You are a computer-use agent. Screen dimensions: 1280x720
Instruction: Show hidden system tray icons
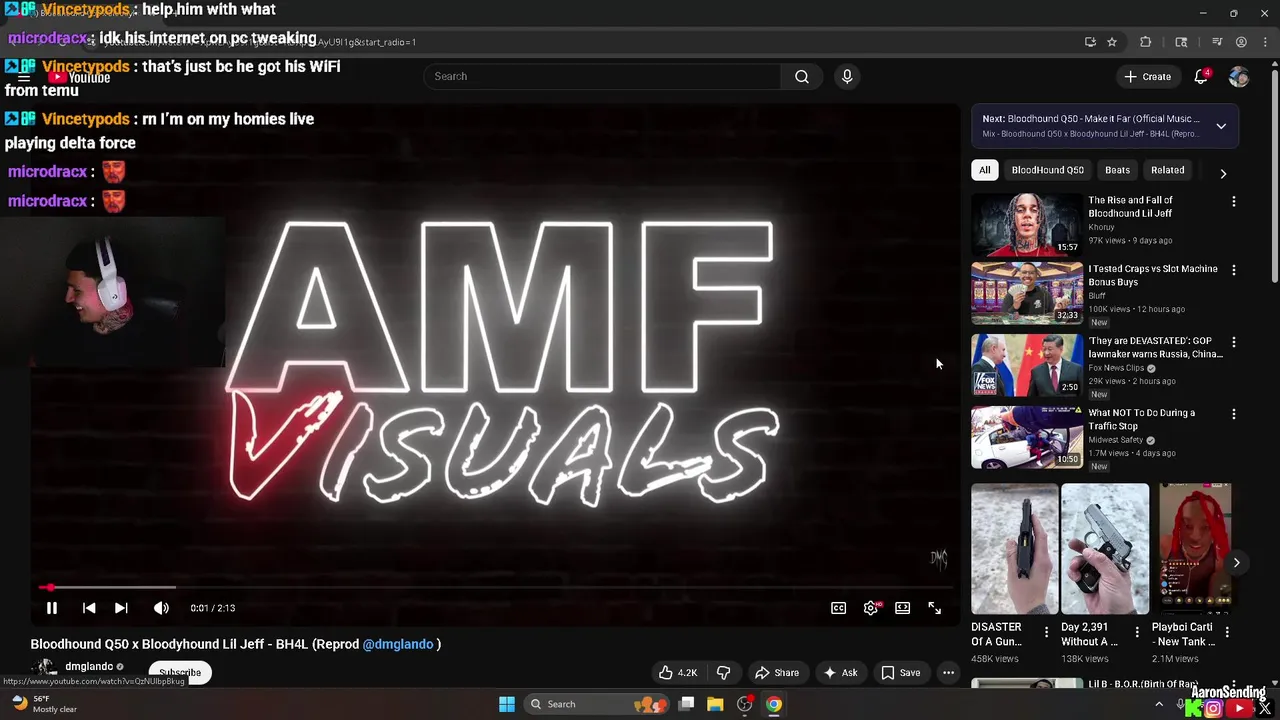point(1159,704)
